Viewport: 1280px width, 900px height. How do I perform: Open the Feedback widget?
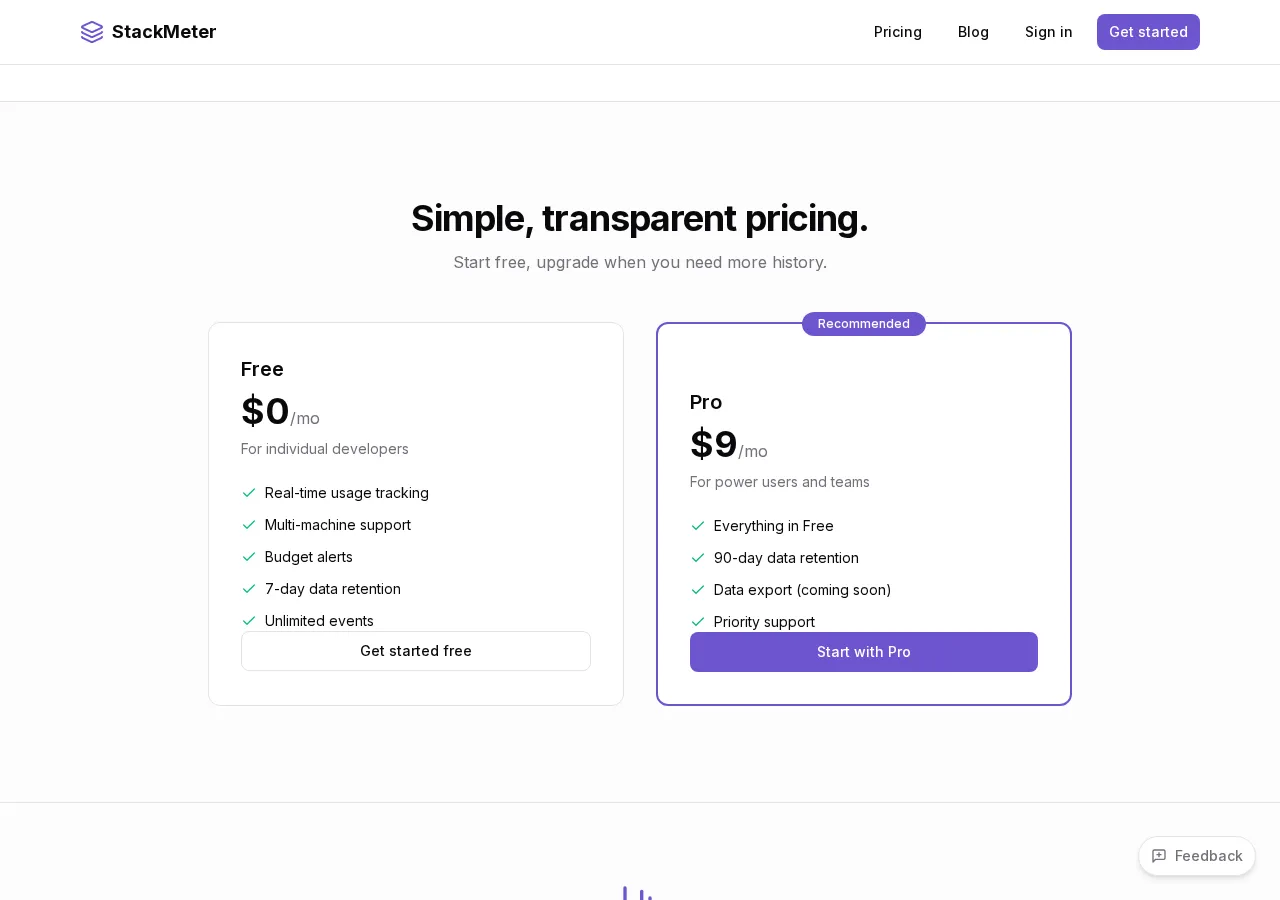tap(1196, 856)
